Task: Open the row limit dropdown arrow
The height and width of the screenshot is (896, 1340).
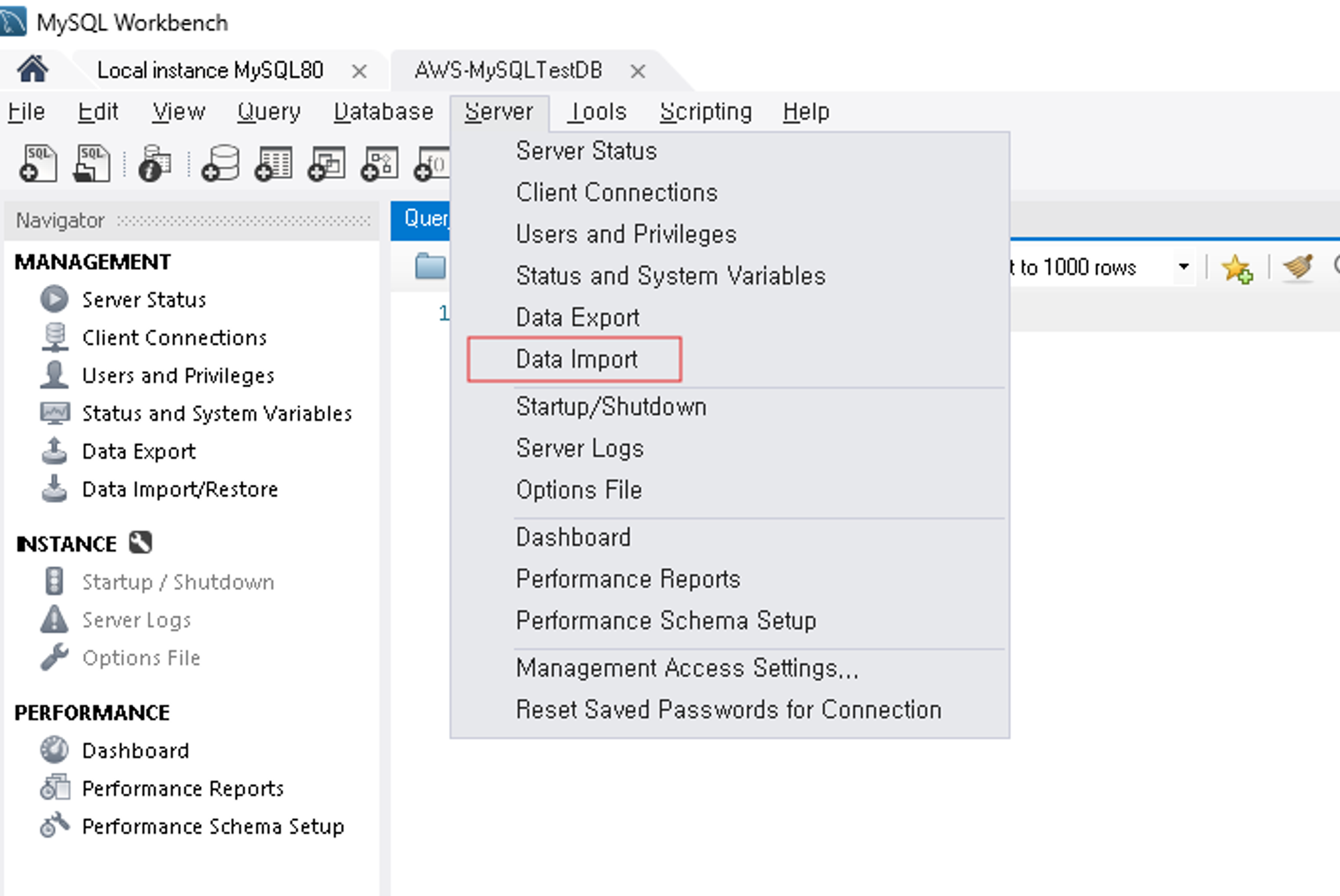Action: [x=1184, y=267]
